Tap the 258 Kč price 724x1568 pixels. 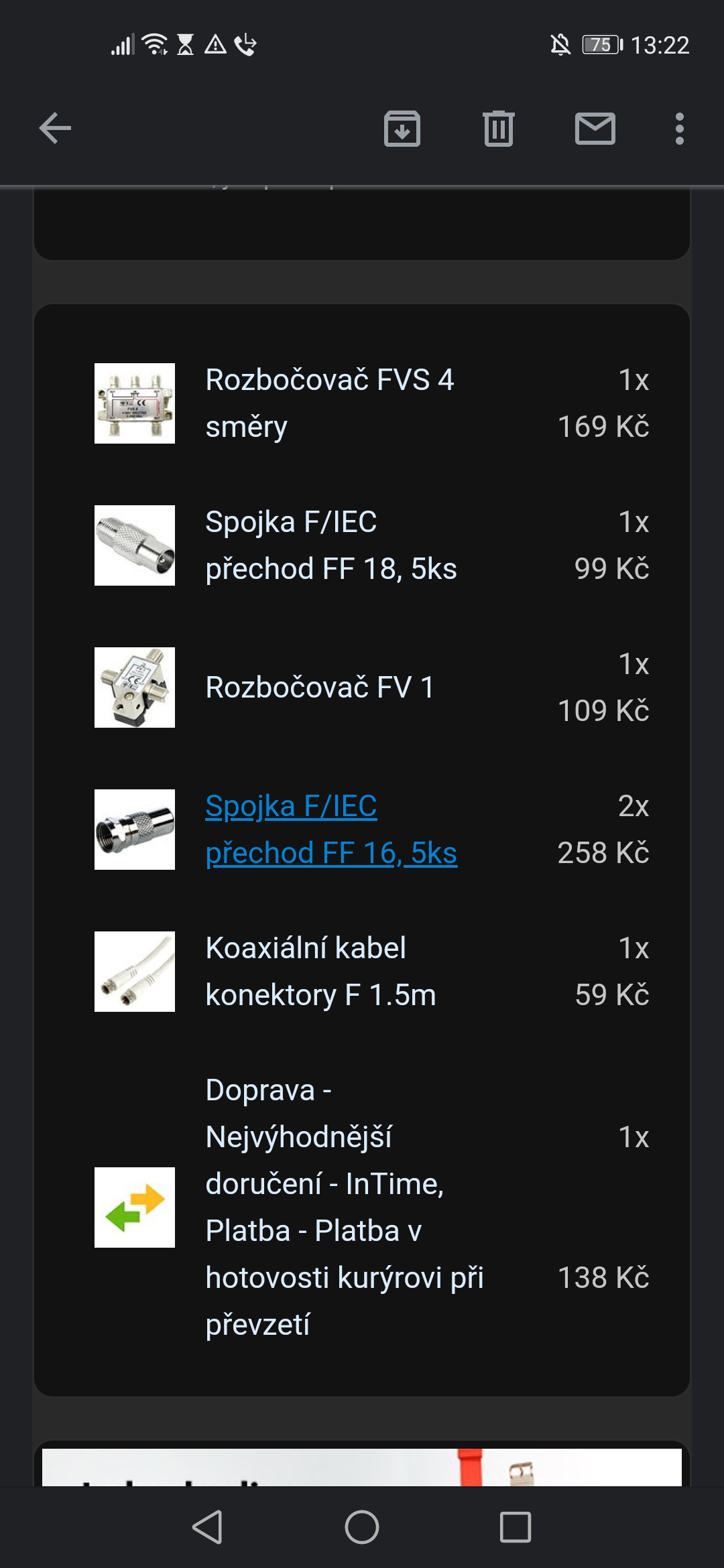pyautogui.click(x=603, y=853)
